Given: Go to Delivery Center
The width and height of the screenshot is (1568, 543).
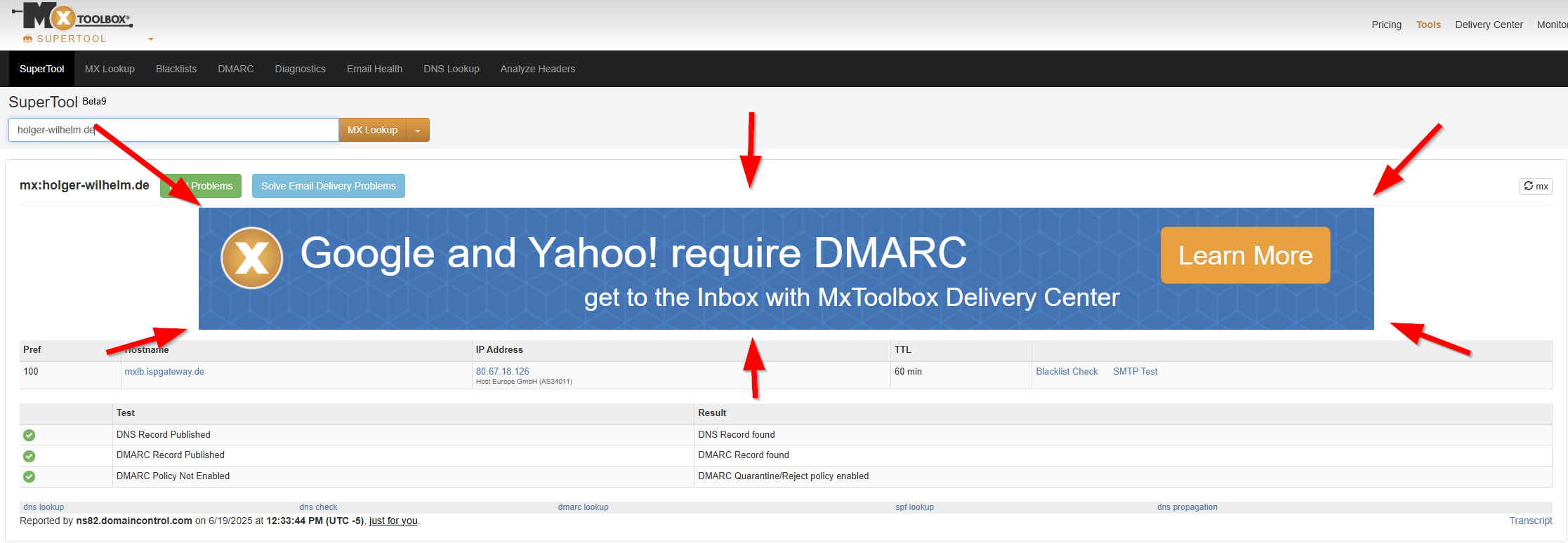Looking at the screenshot, I should [1489, 25].
